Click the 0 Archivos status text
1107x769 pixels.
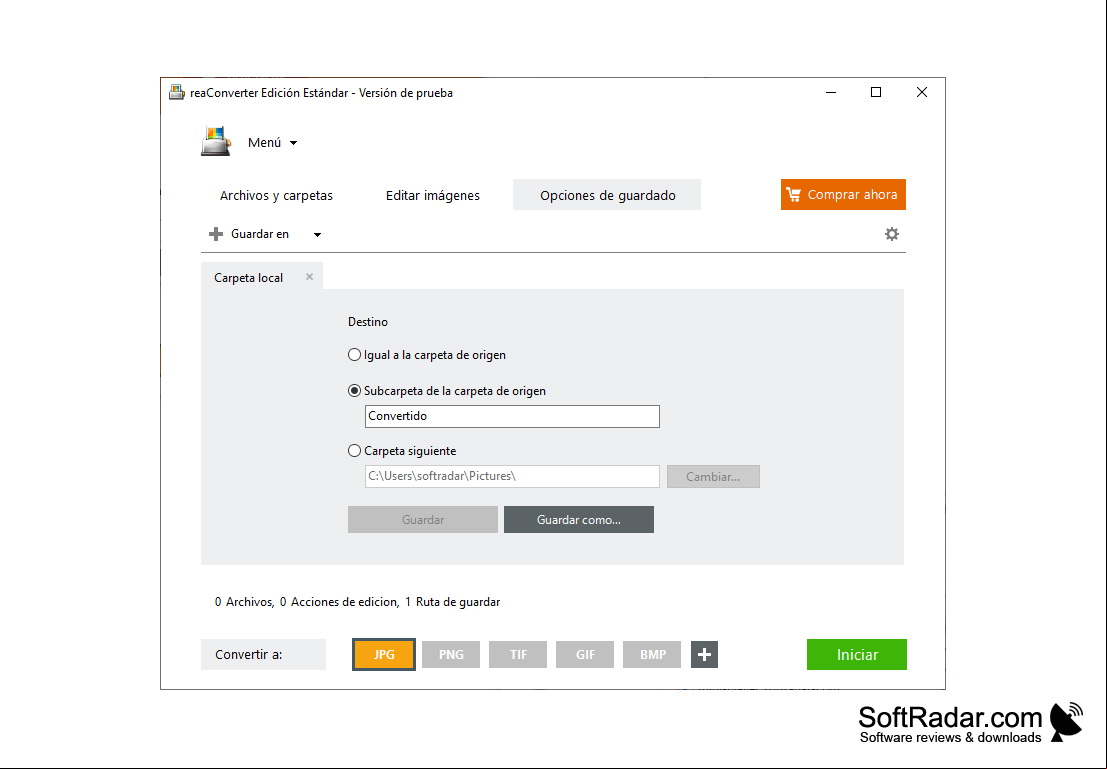point(244,602)
